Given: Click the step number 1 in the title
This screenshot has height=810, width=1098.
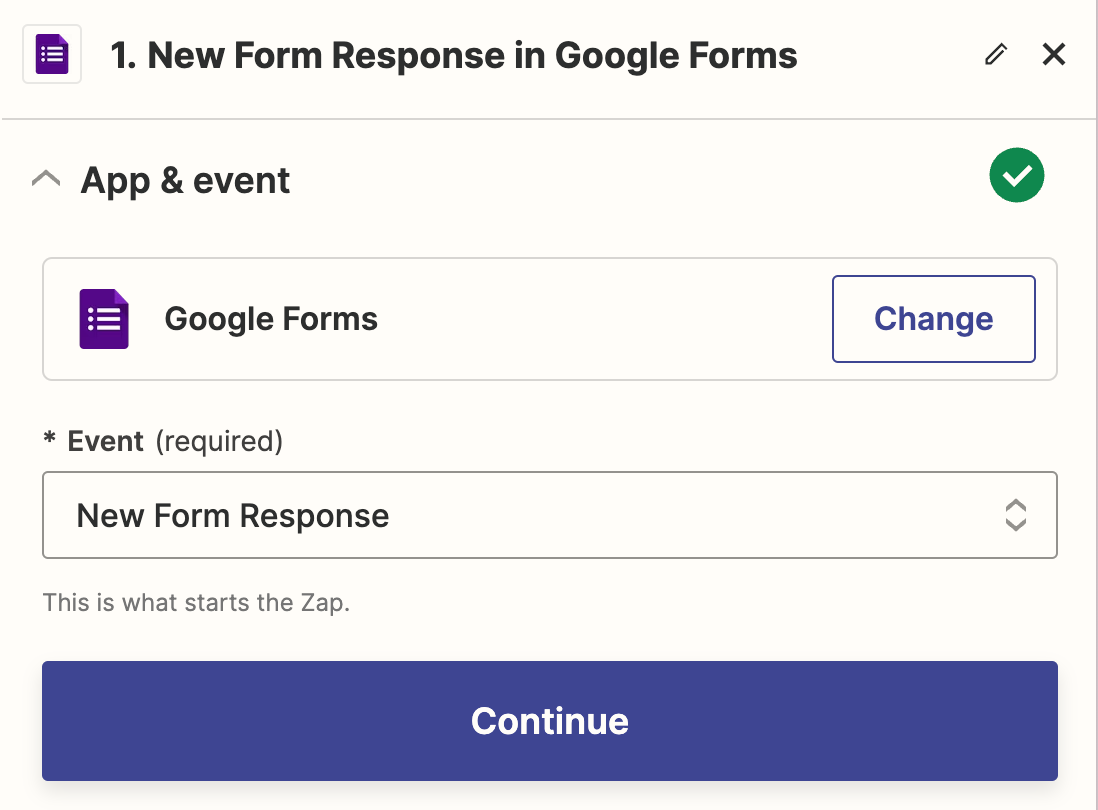Looking at the screenshot, I should 122,56.
